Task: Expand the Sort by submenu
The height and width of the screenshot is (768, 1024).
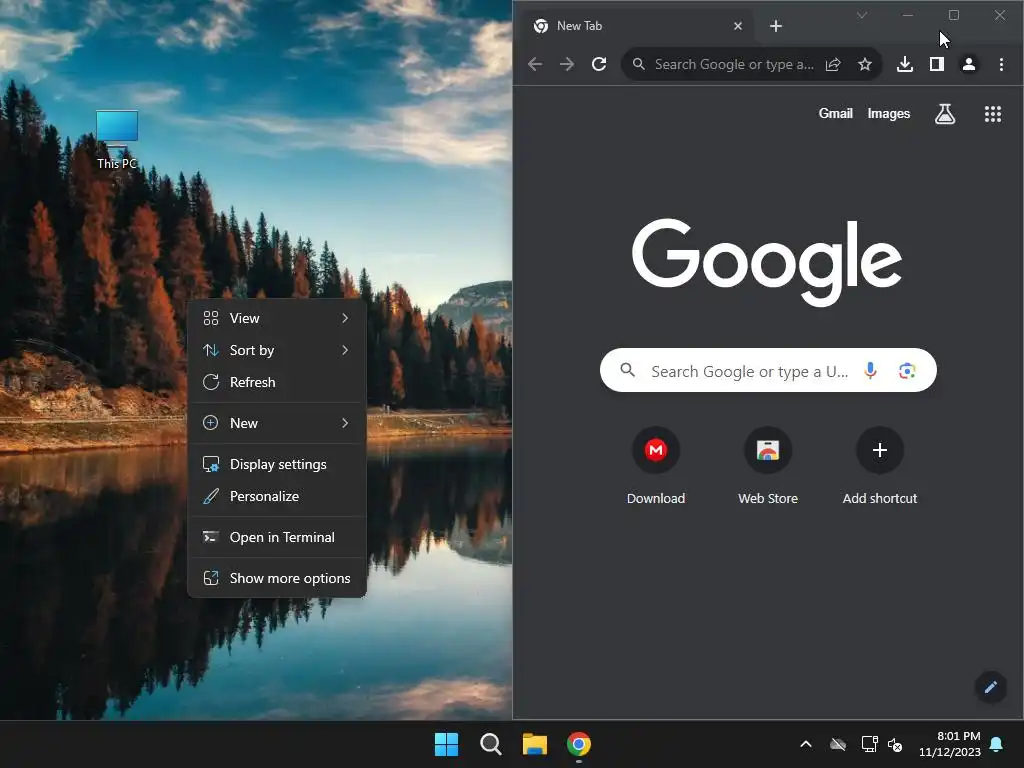Action: click(x=277, y=350)
